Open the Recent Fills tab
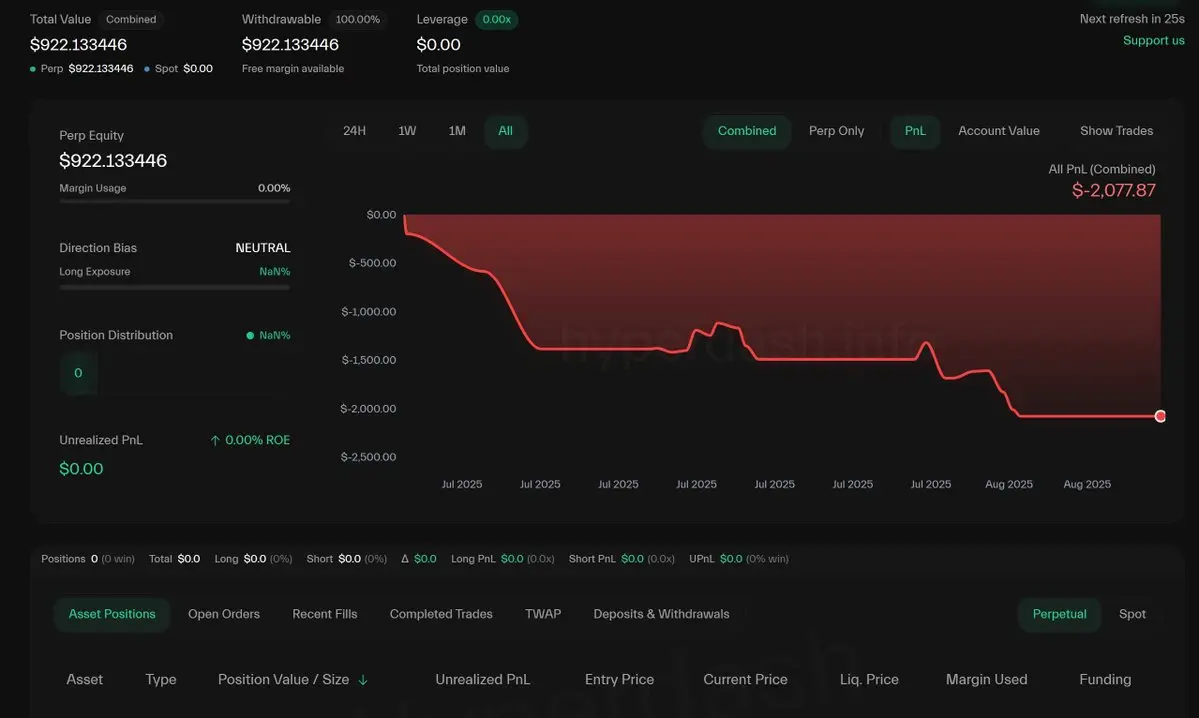The height and width of the screenshot is (718, 1199). [x=324, y=614]
